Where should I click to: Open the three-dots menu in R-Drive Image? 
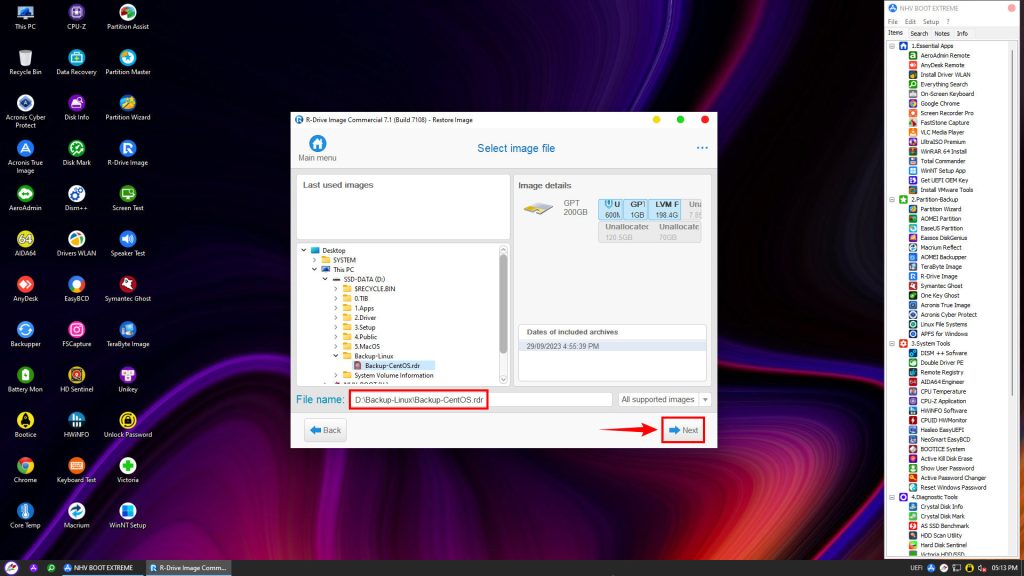point(702,148)
